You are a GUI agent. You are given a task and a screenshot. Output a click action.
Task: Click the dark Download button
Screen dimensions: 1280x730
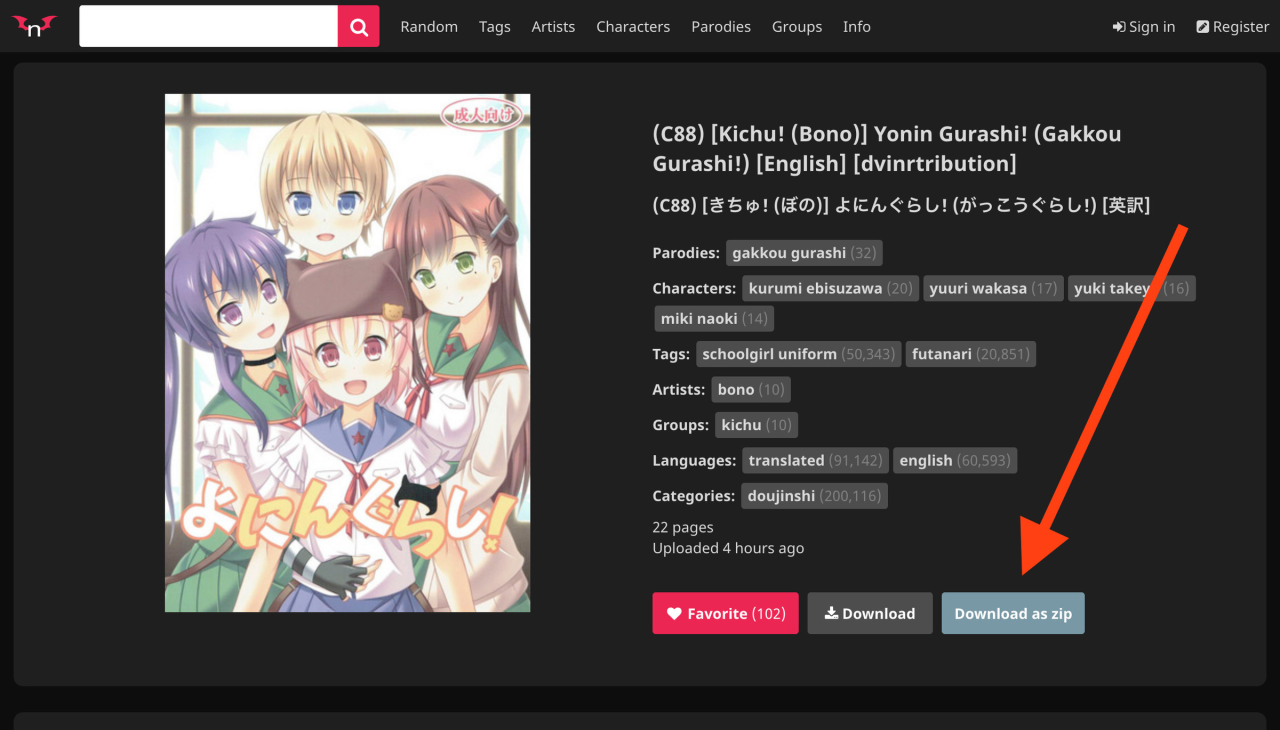click(870, 613)
